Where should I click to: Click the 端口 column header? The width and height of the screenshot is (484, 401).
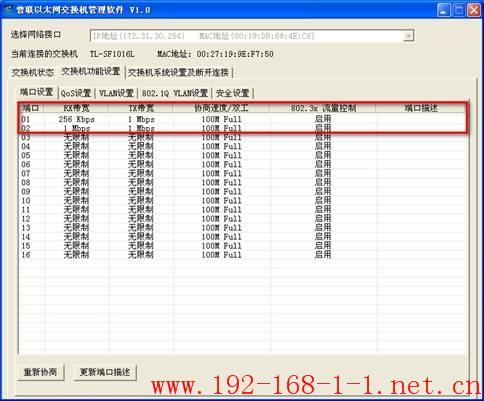[x=31, y=108]
